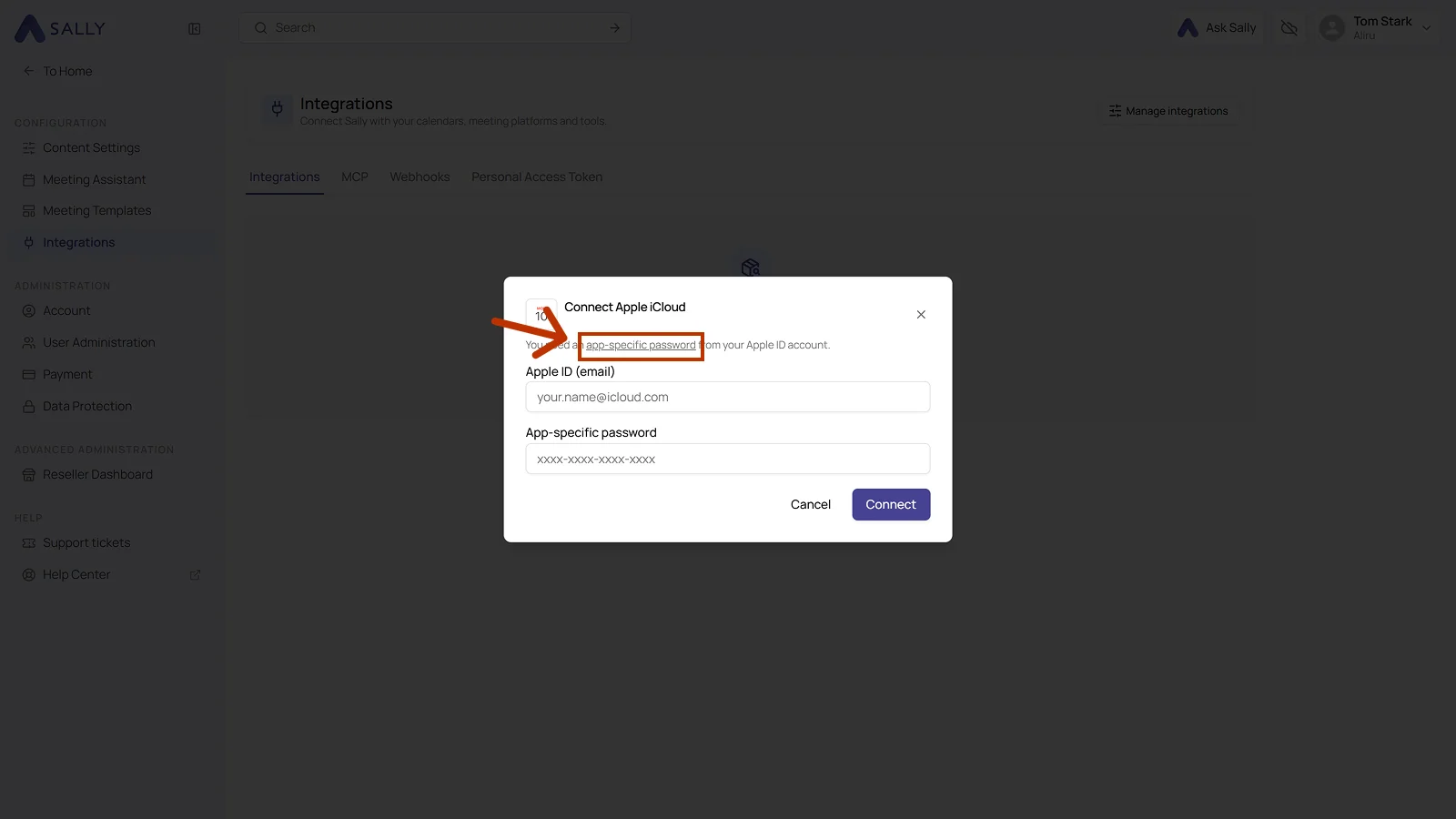Click To Home back arrow icon
The height and width of the screenshot is (819, 1456).
[28, 71]
